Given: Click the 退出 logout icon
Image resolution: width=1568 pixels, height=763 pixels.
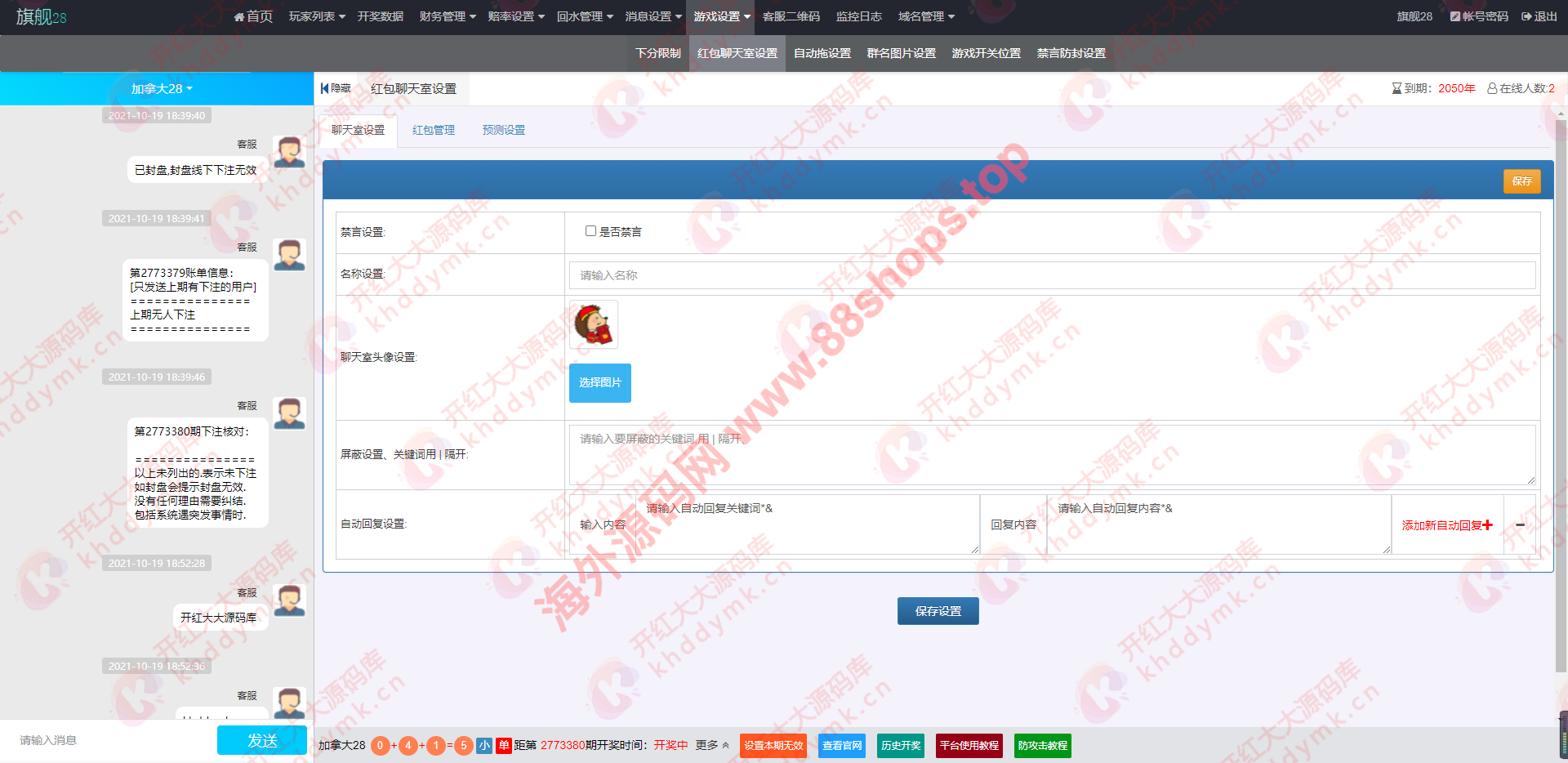Looking at the screenshot, I should (x=1526, y=16).
